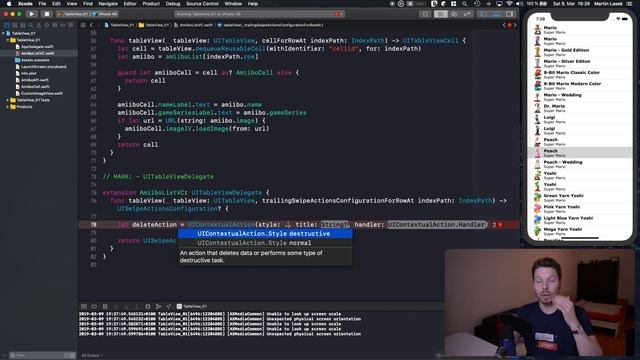This screenshot has width=640, height=360.
Task: Click the Run (play) button in Xcode toolbar
Action: point(31,14)
